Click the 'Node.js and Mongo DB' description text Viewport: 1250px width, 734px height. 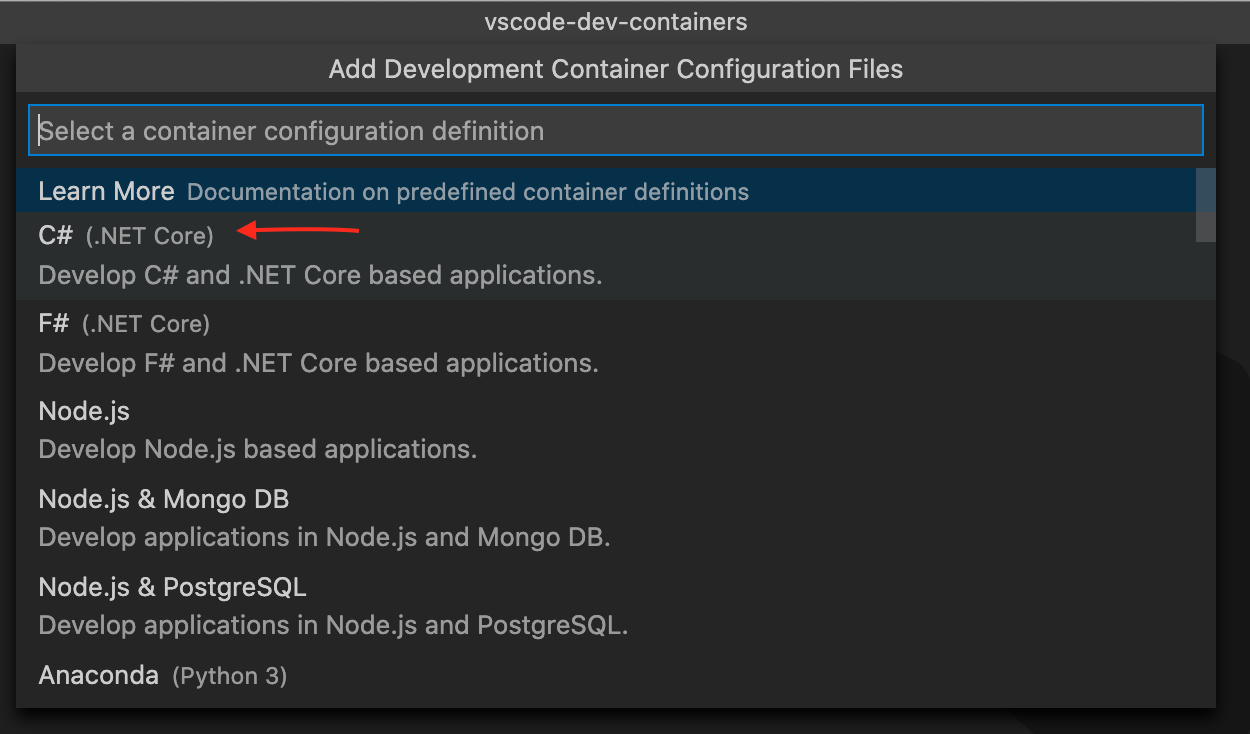324,538
